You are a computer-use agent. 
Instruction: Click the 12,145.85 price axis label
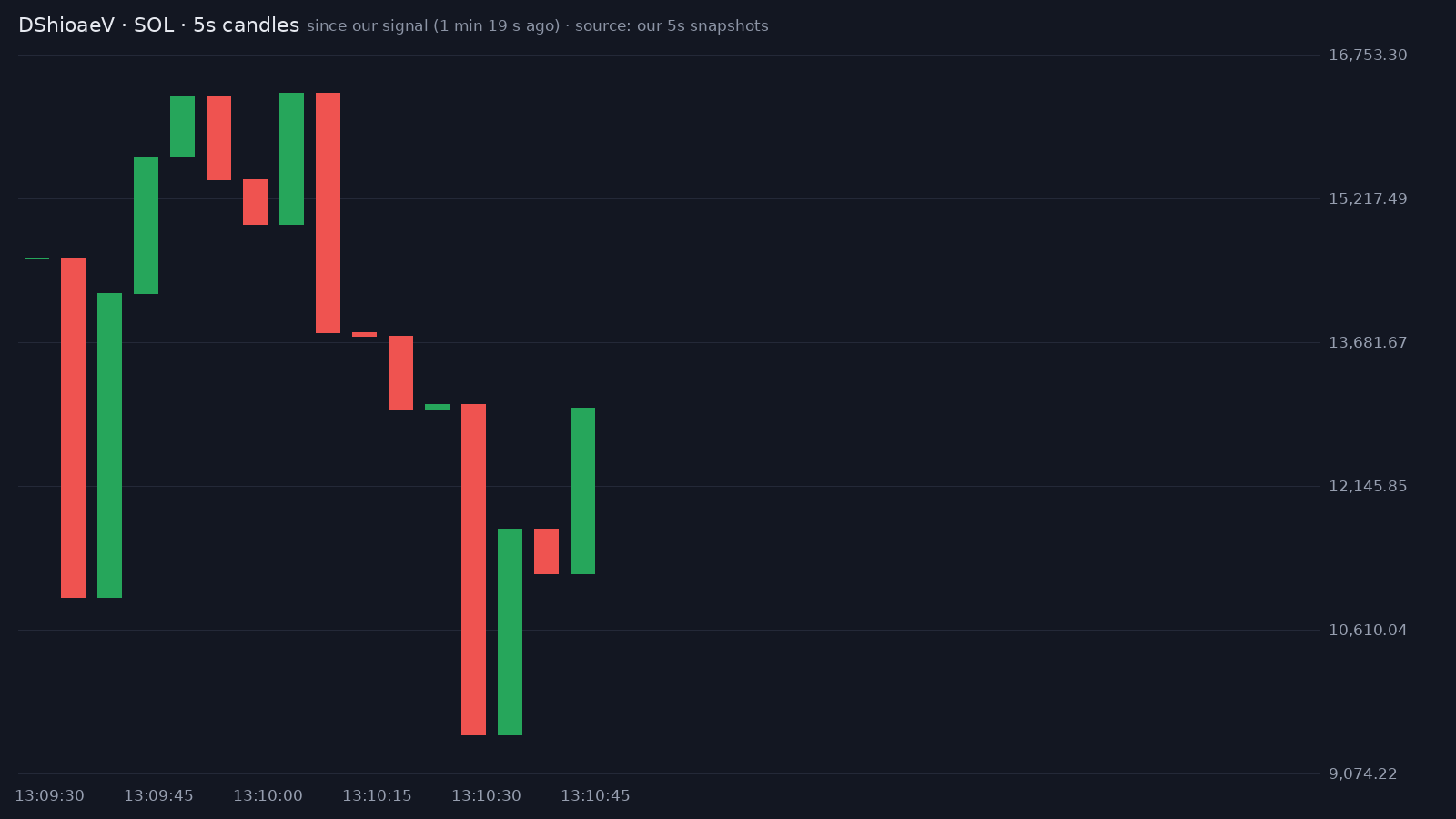click(1368, 487)
